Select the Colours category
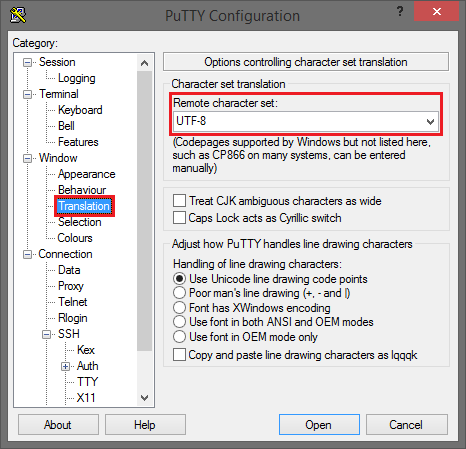Screen dimensions: 466x449 [75, 238]
